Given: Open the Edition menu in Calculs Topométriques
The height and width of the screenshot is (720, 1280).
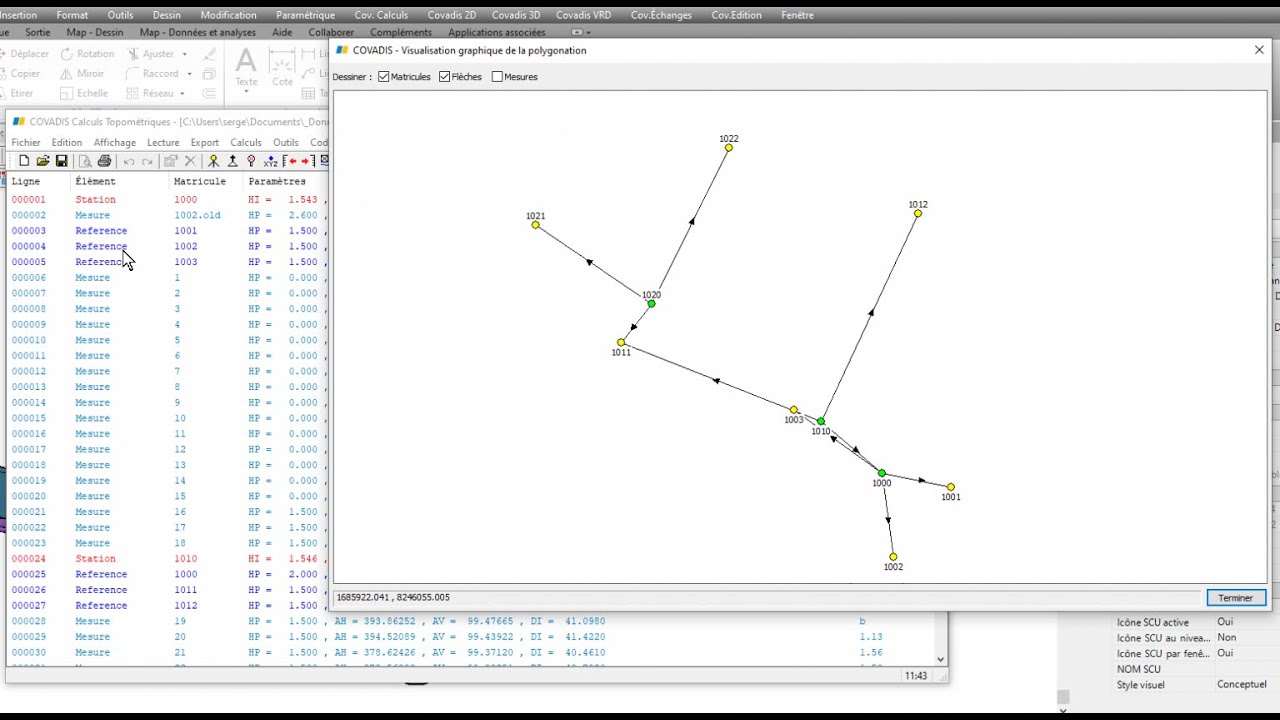Looking at the screenshot, I should 67,143.
